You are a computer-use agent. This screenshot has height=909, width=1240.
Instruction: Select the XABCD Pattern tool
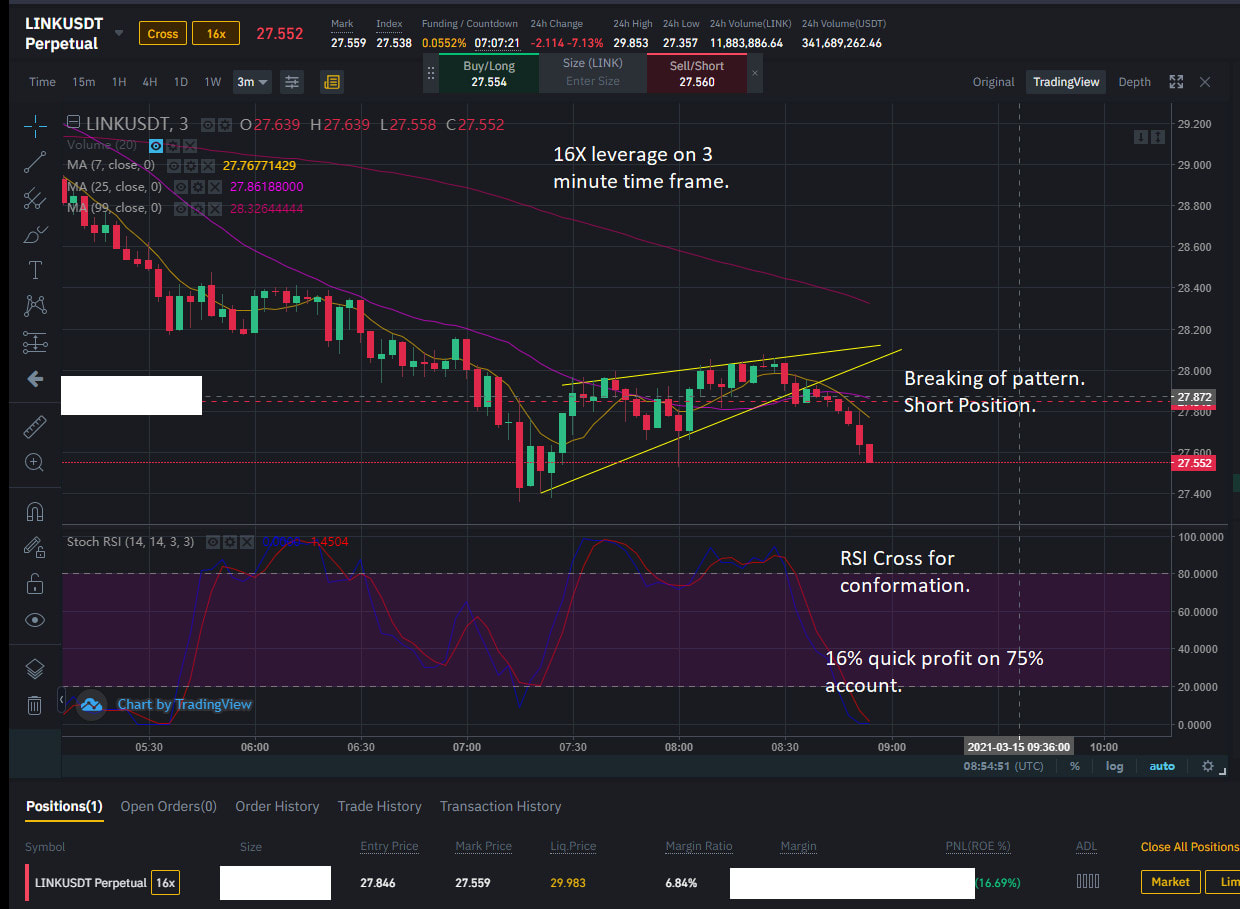(x=34, y=305)
